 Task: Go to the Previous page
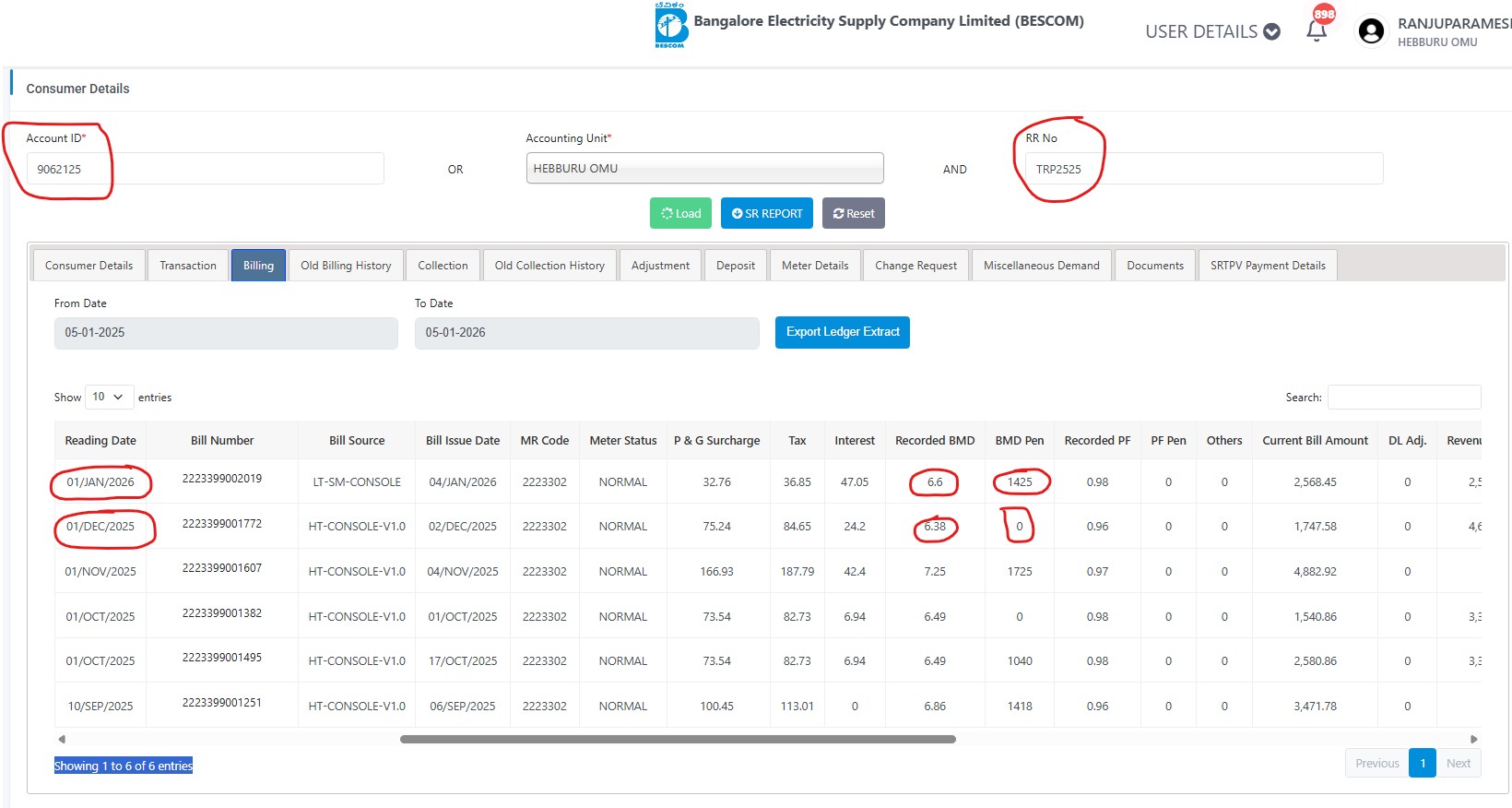1377,763
